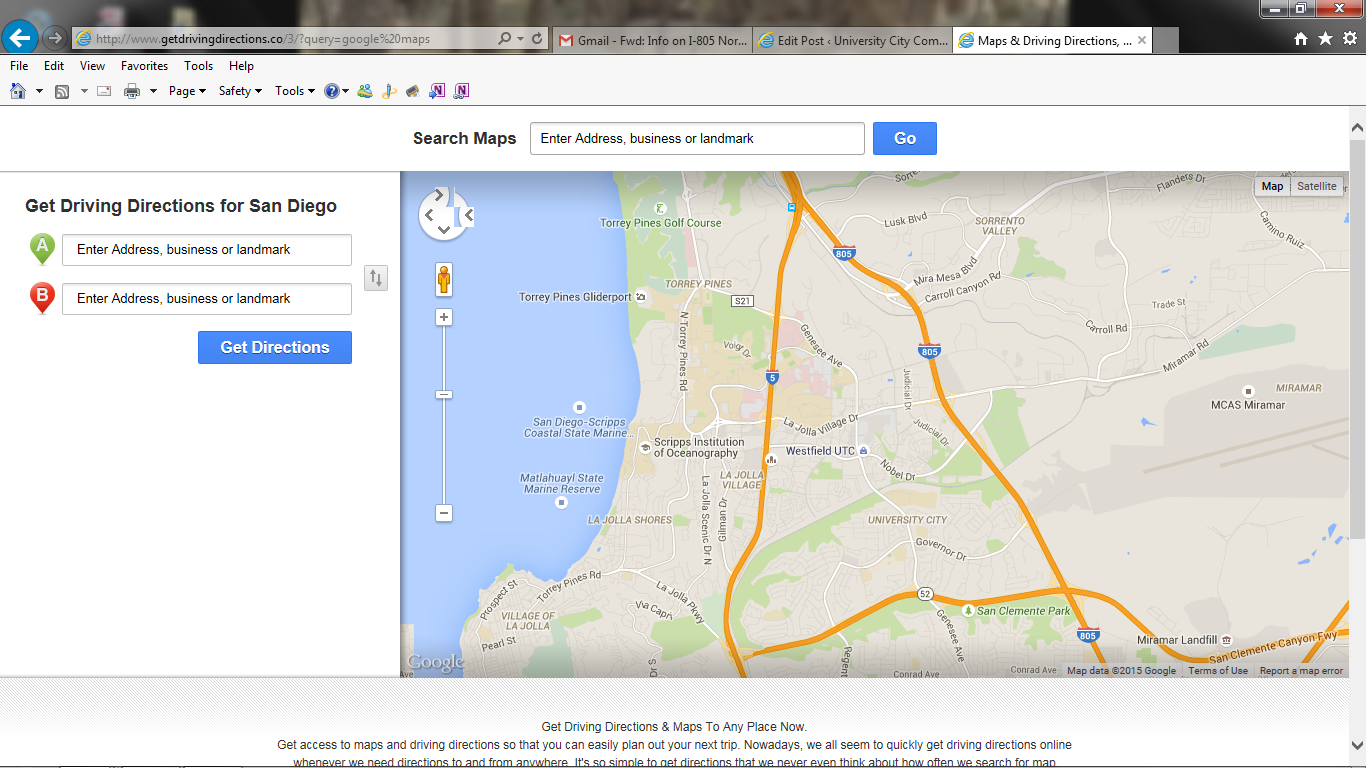Open the command bar Tools dropdown
The width and height of the screenshot is (1366, 768).
click(x=295, y=91)
